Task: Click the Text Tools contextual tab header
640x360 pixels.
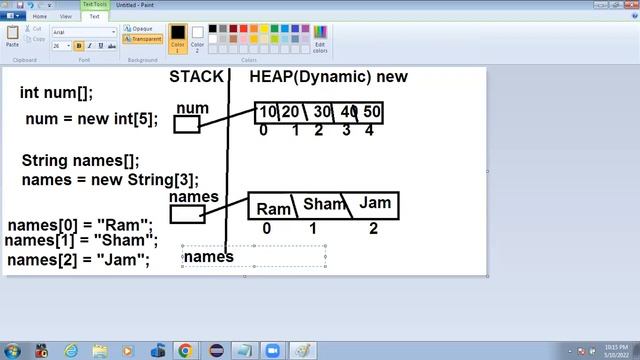Action: (x=95, y=4)
